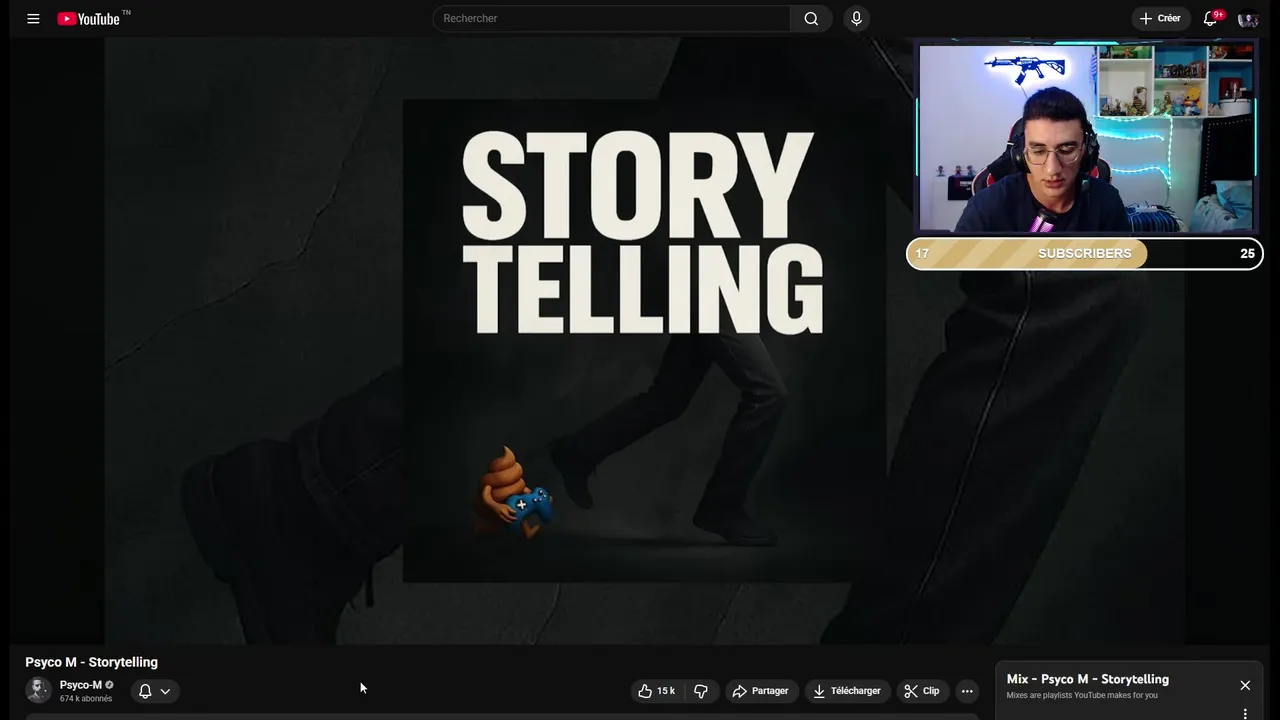Expand subscription notification bell dropdown
The width and height of the screenshot is (1280, 720).
(155, 691)
